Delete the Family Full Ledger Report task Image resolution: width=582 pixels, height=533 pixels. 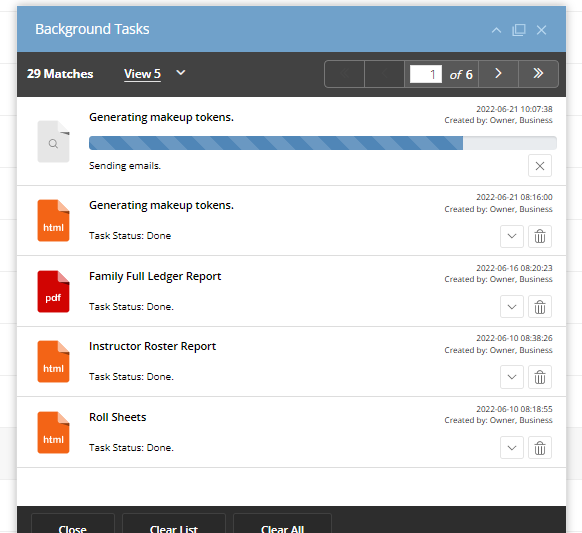click(x=540, y=307)
